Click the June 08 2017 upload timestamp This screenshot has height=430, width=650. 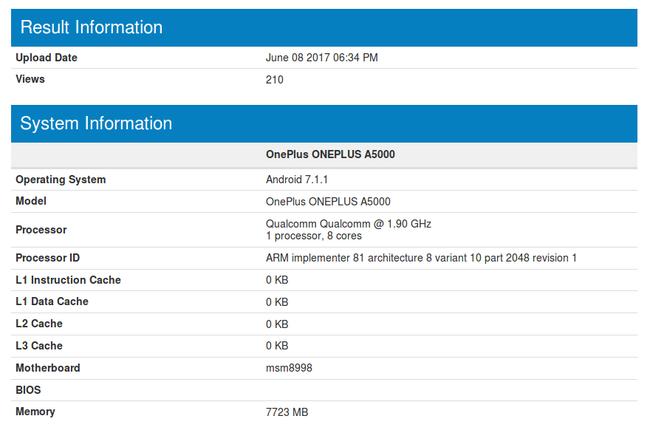(x=321, y=58)
